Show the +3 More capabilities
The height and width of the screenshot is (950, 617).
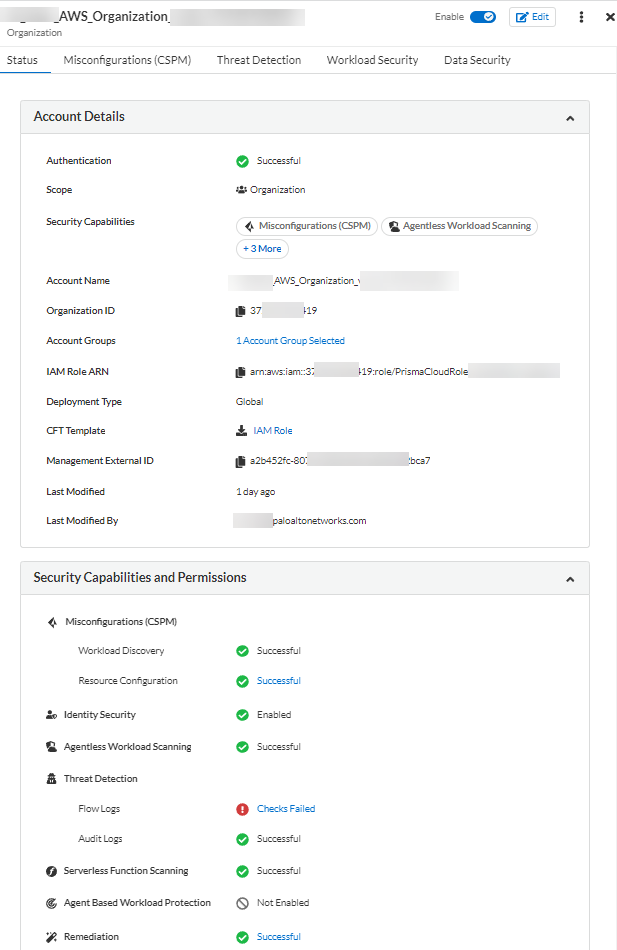262,249
